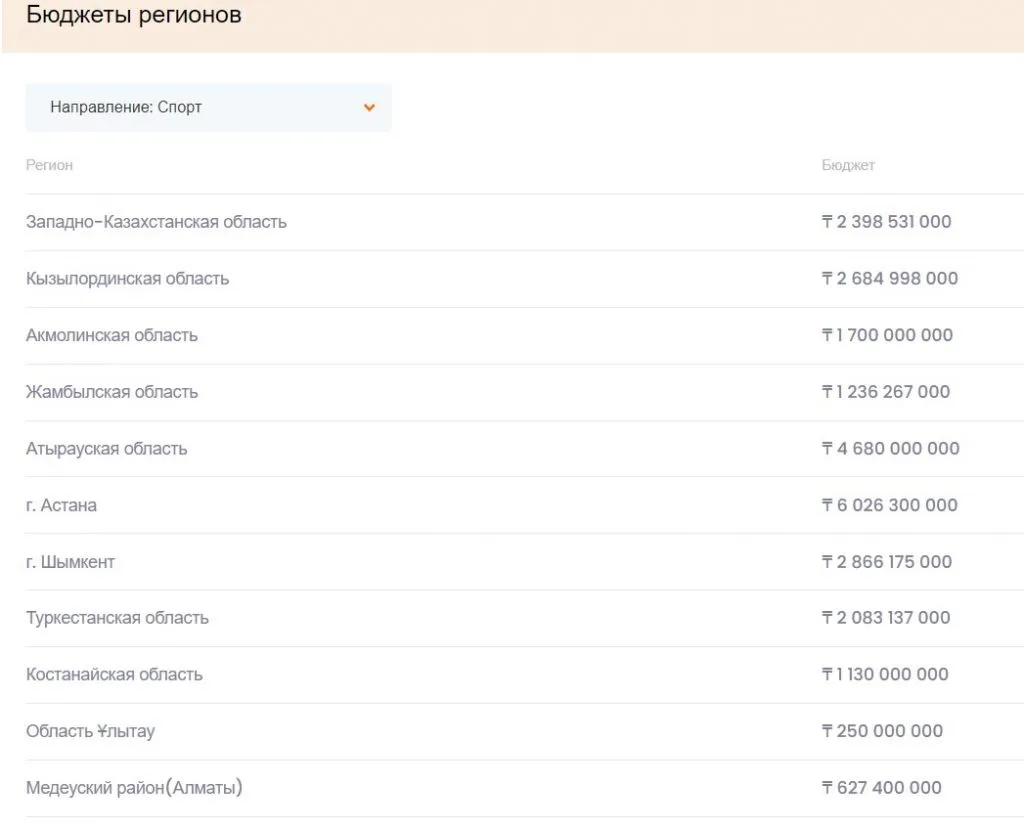Viewport: 1024px width, 828px height.
Task: Click the 'Бюджет' column header
Action: (848, 165)
